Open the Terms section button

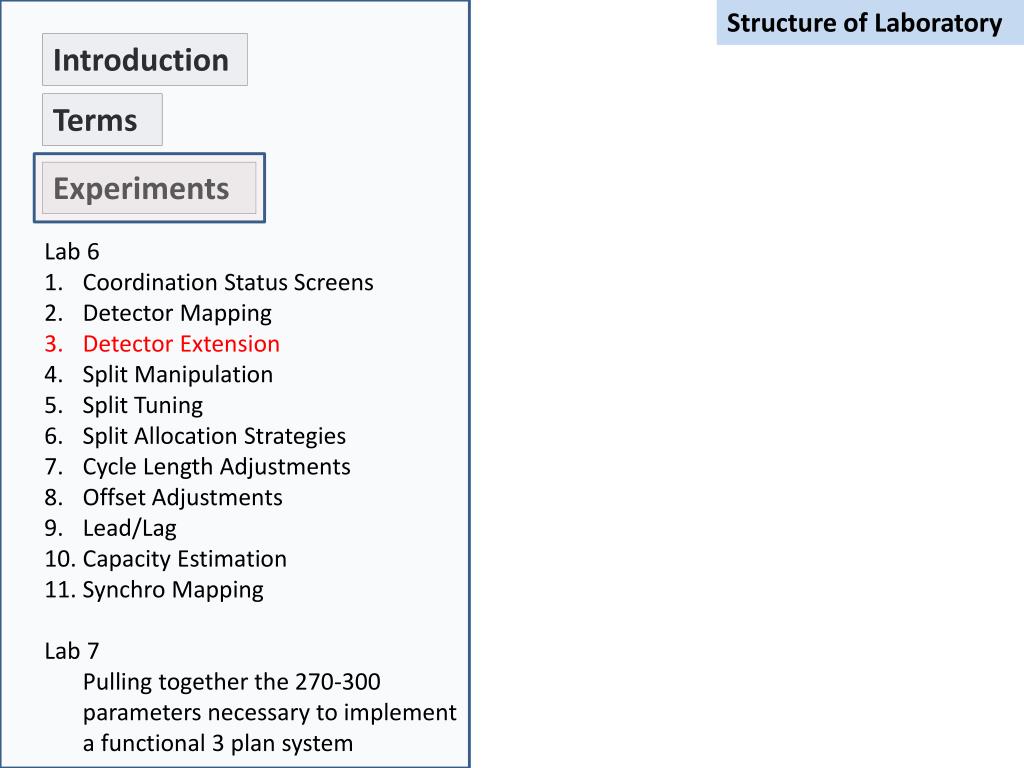103,120
